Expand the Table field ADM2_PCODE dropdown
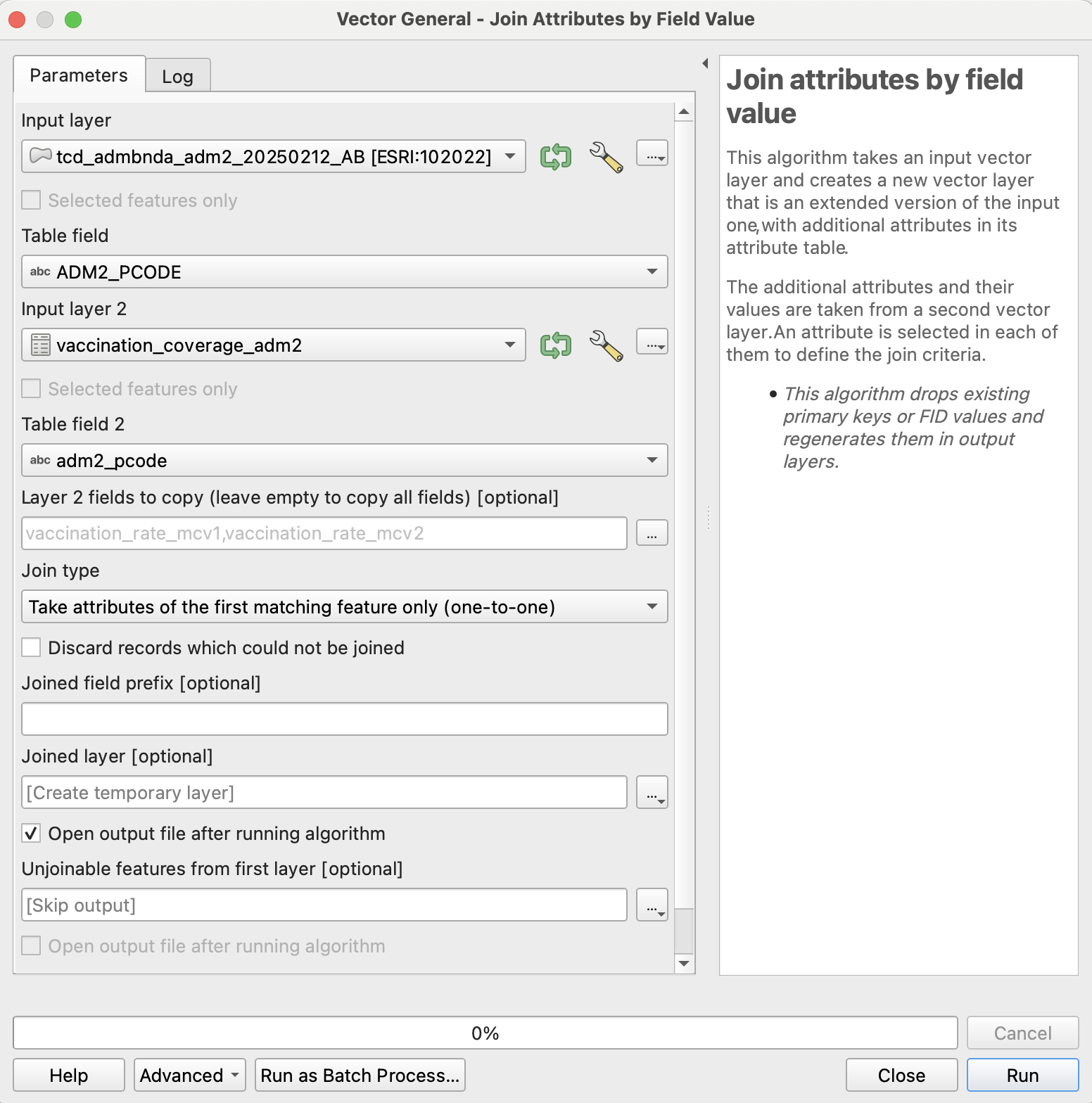This screenshot has width=1092, height=1103. pos(345,272)
